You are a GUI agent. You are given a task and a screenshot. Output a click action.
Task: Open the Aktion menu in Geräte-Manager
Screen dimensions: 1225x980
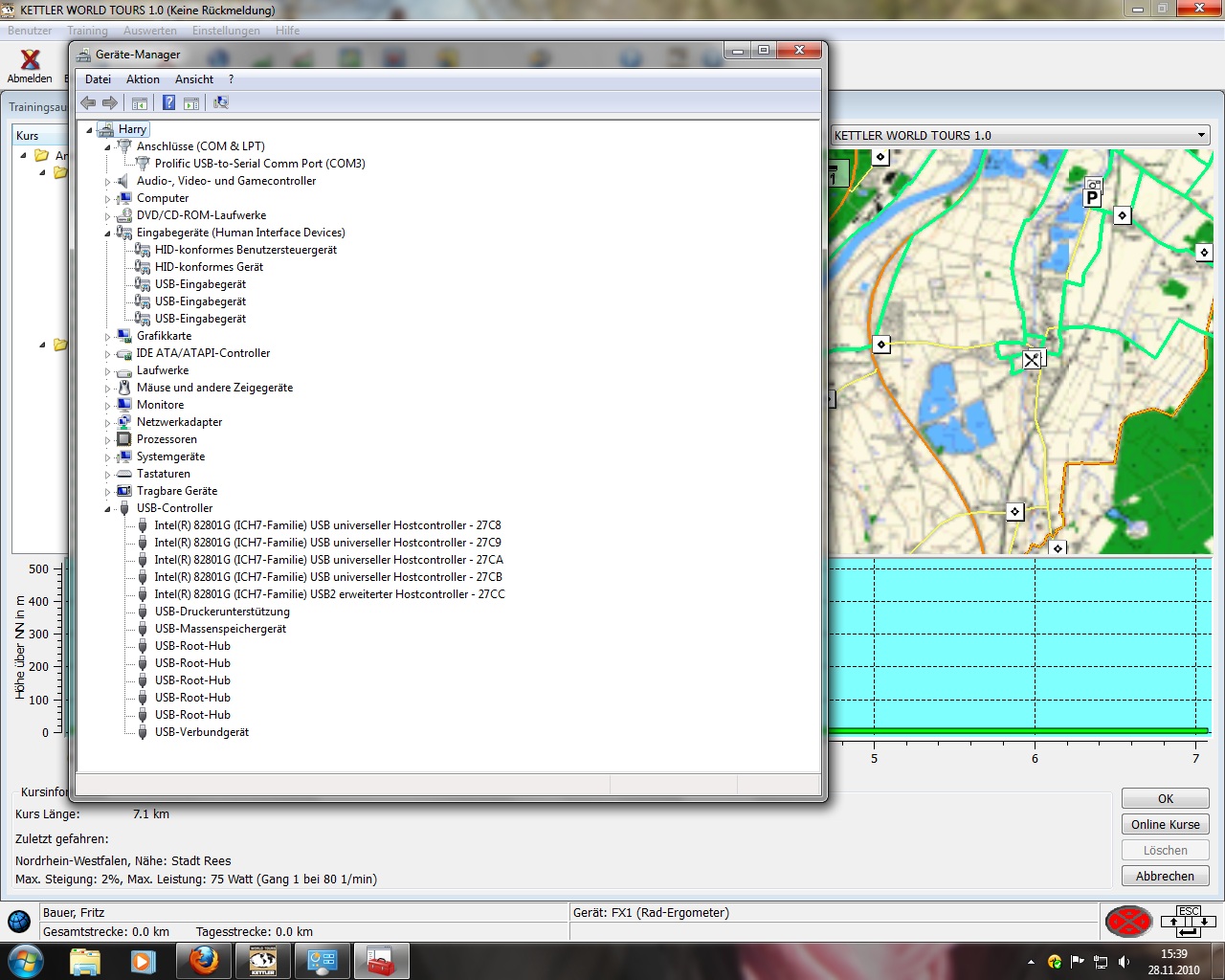click(x=143, y=79)
